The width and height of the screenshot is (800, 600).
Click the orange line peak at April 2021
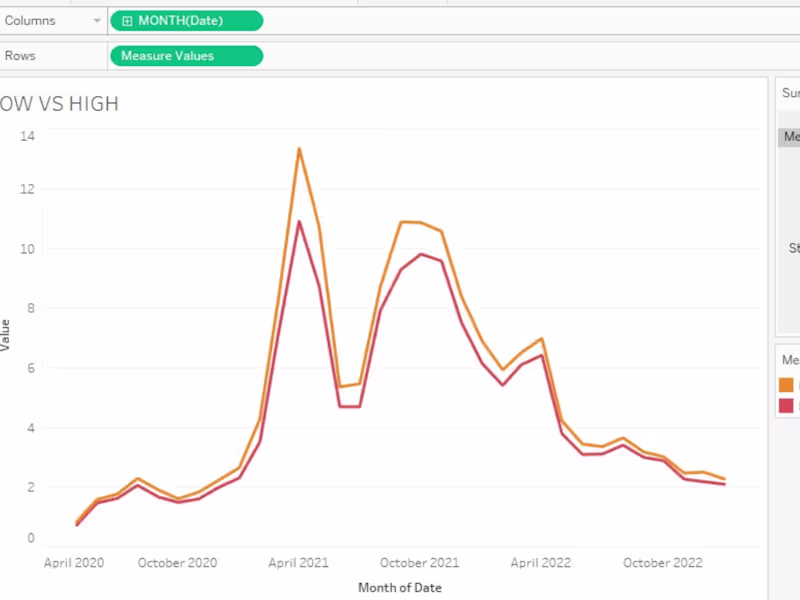(299, 149)
